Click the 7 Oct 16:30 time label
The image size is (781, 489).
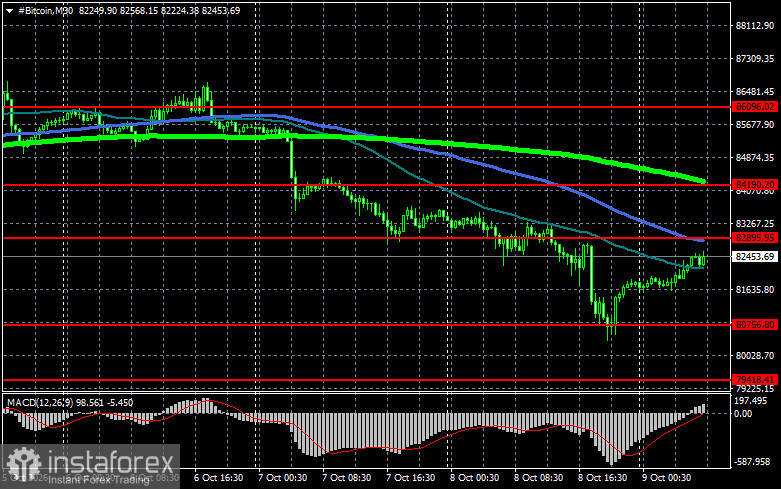(x=410, y=478)
